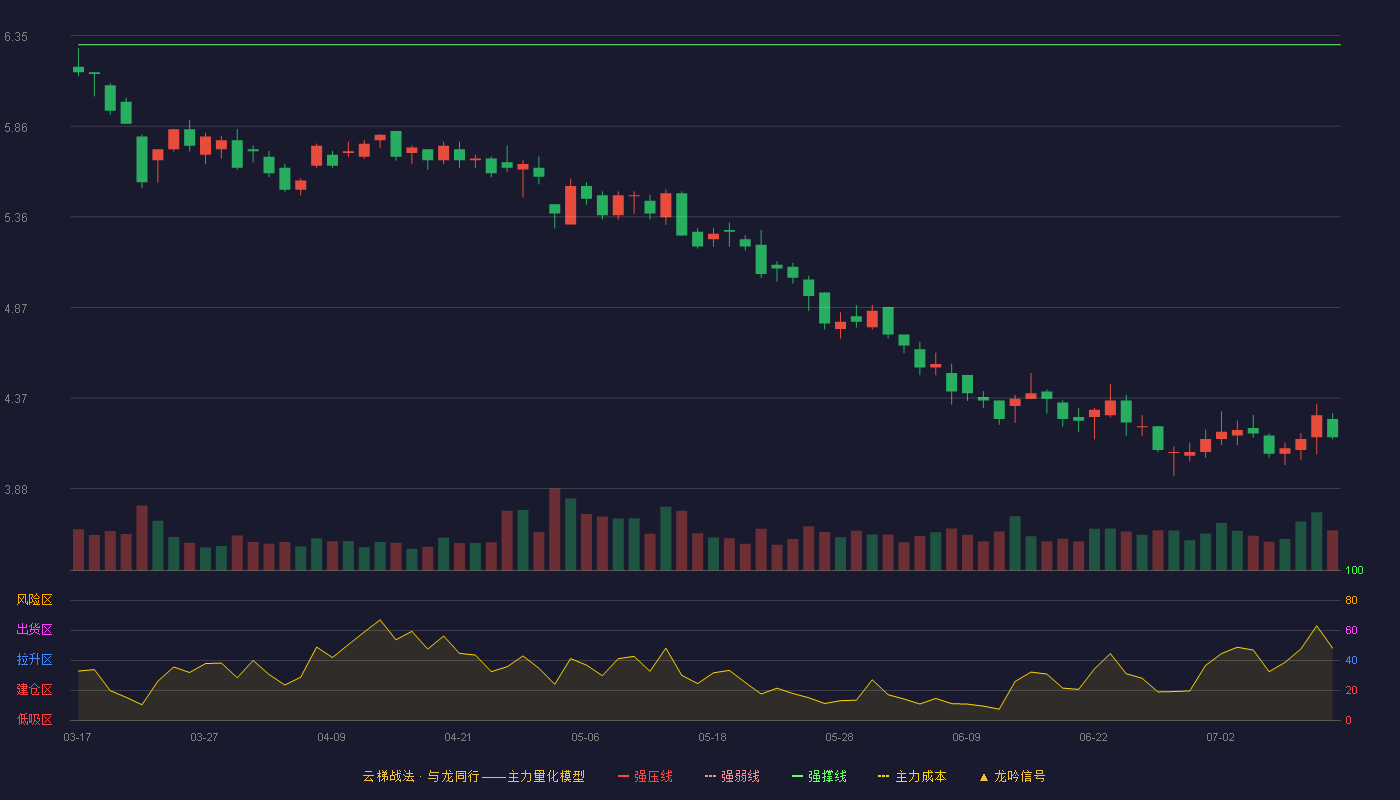
Task: Click the 05-18 date label
Action: pyautogui.click(x=712, y=737)
